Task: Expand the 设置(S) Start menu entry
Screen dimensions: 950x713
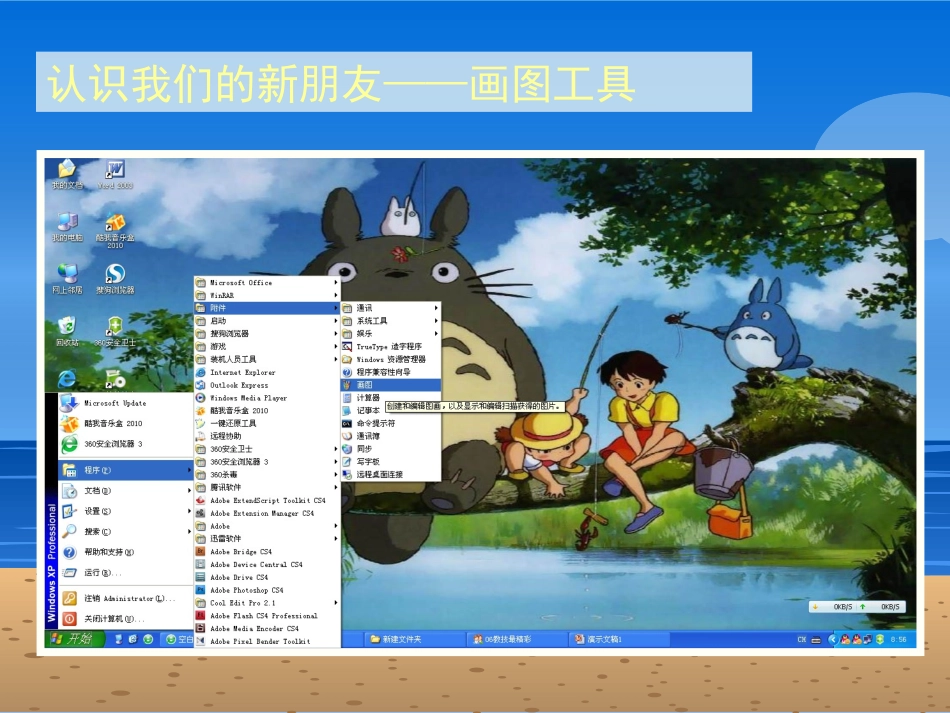Action: (125, 511)
